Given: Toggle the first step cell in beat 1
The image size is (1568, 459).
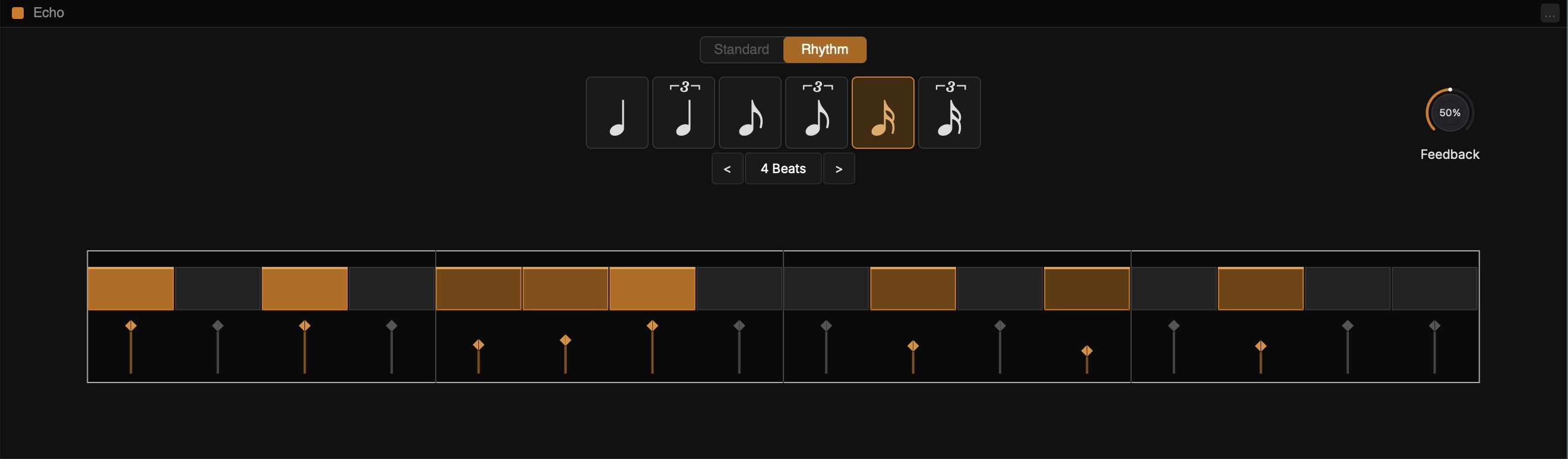Looking at the screenshot, I should [x=131, y=289].
